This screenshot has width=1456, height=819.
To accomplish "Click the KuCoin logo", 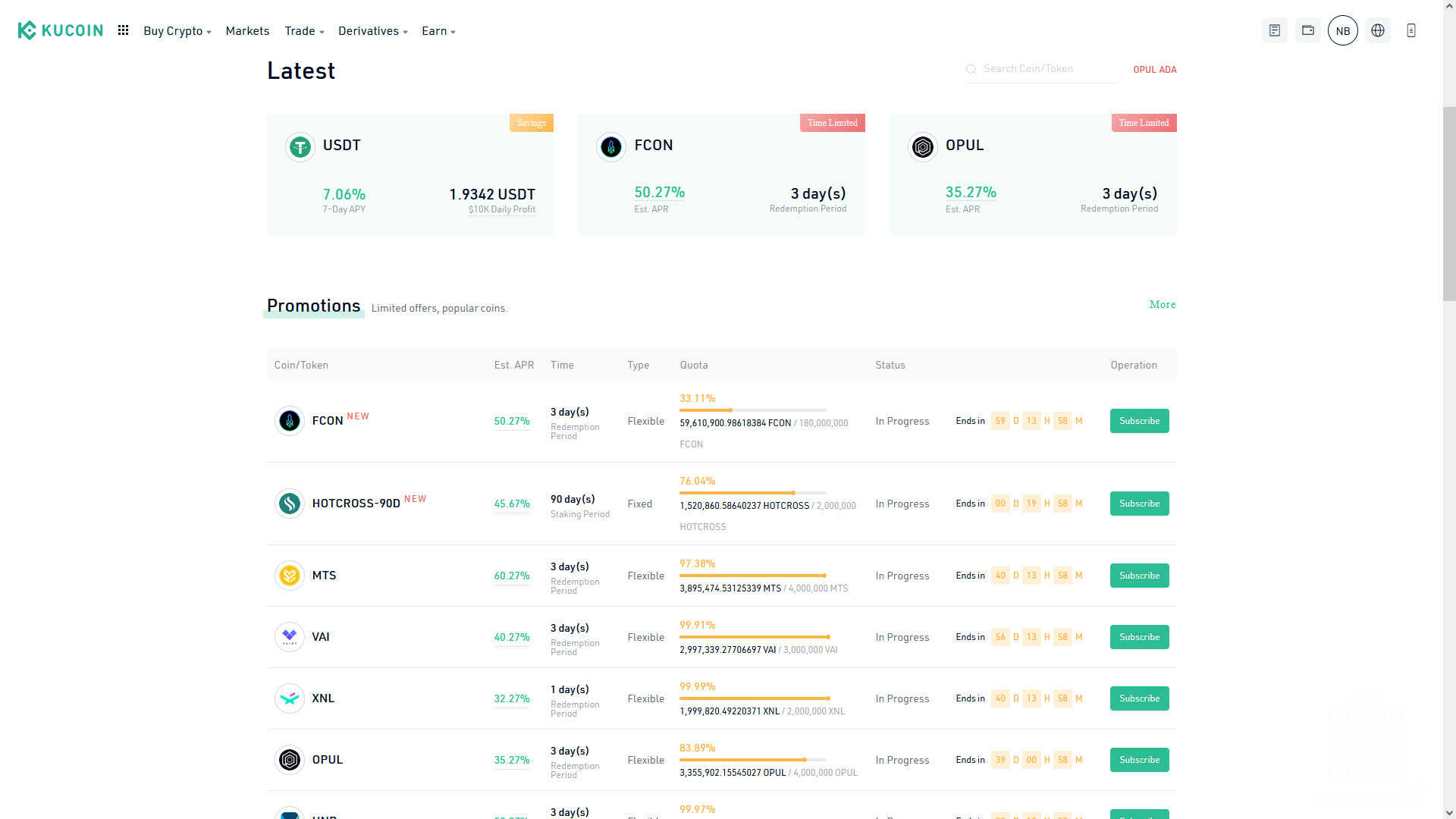I will (60, 30).
